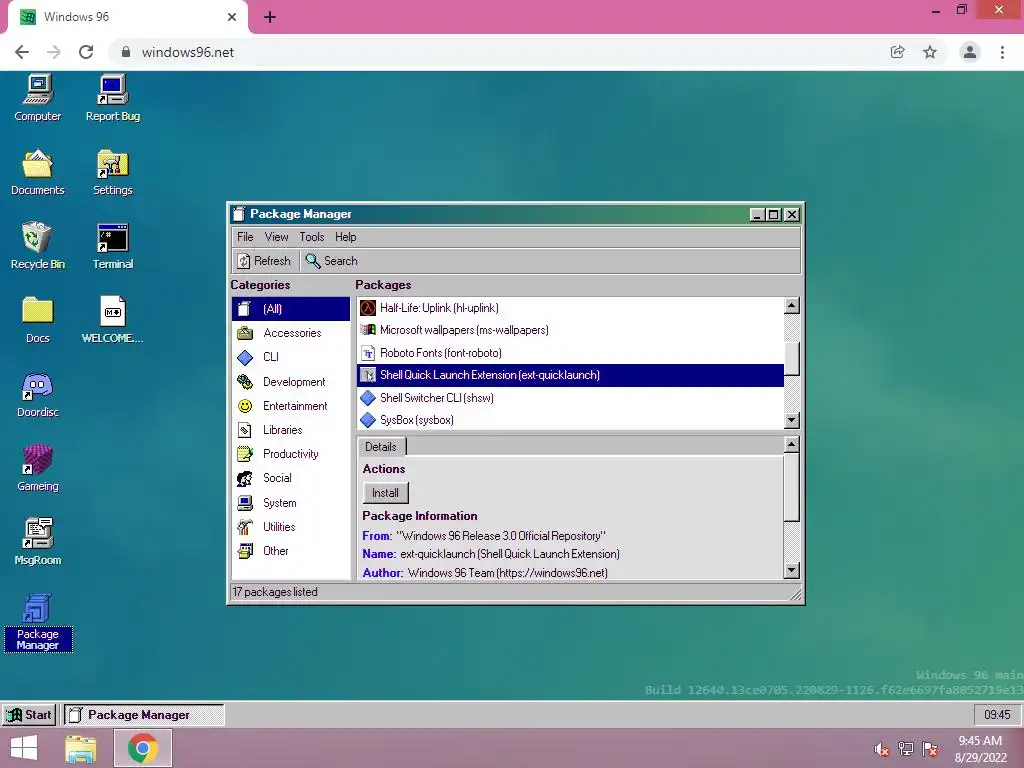Click packages list scroll up arrow
1024x768 pixels.
click(x=792, y=305)
